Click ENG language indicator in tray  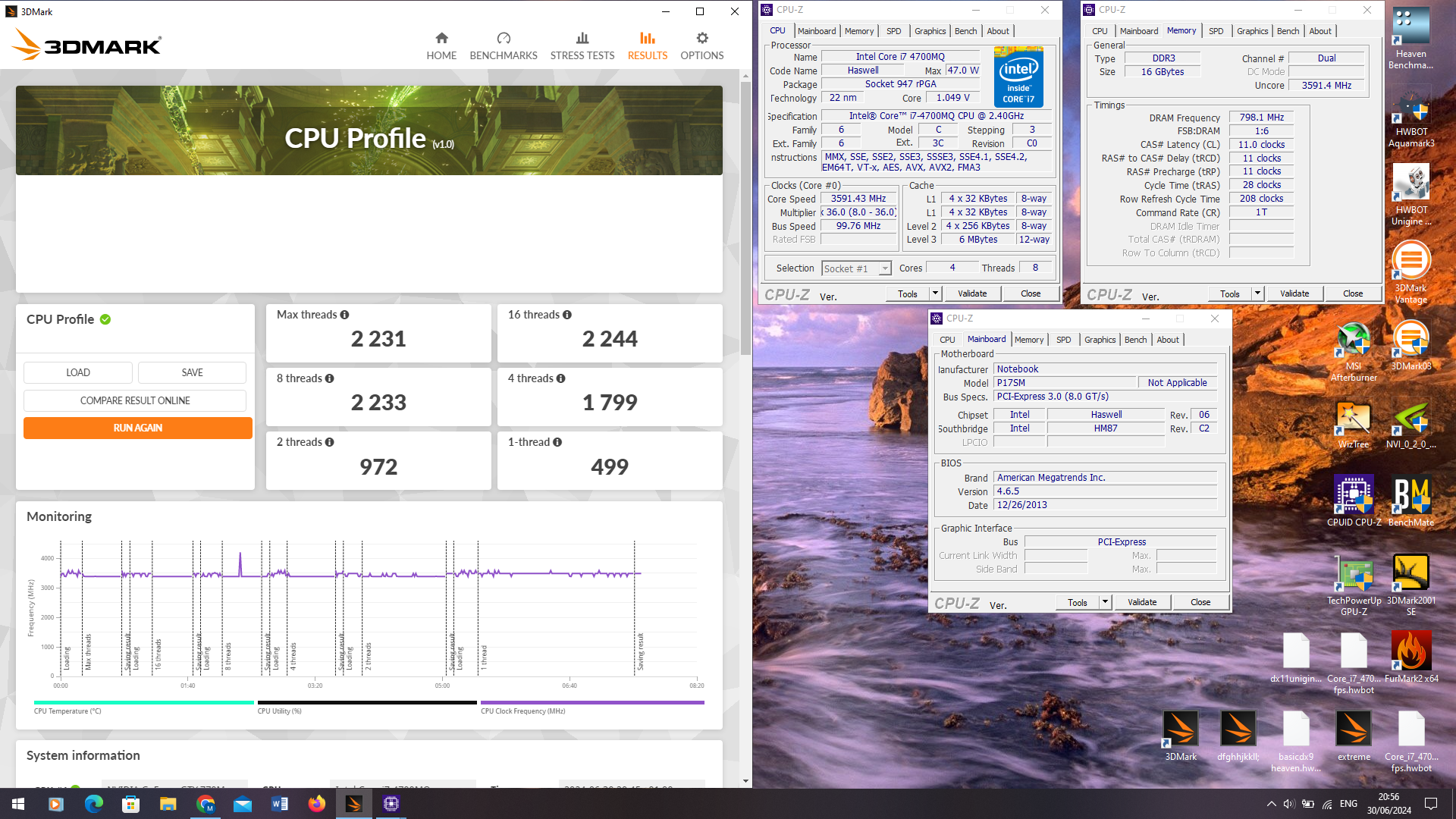pos(1348,804)
